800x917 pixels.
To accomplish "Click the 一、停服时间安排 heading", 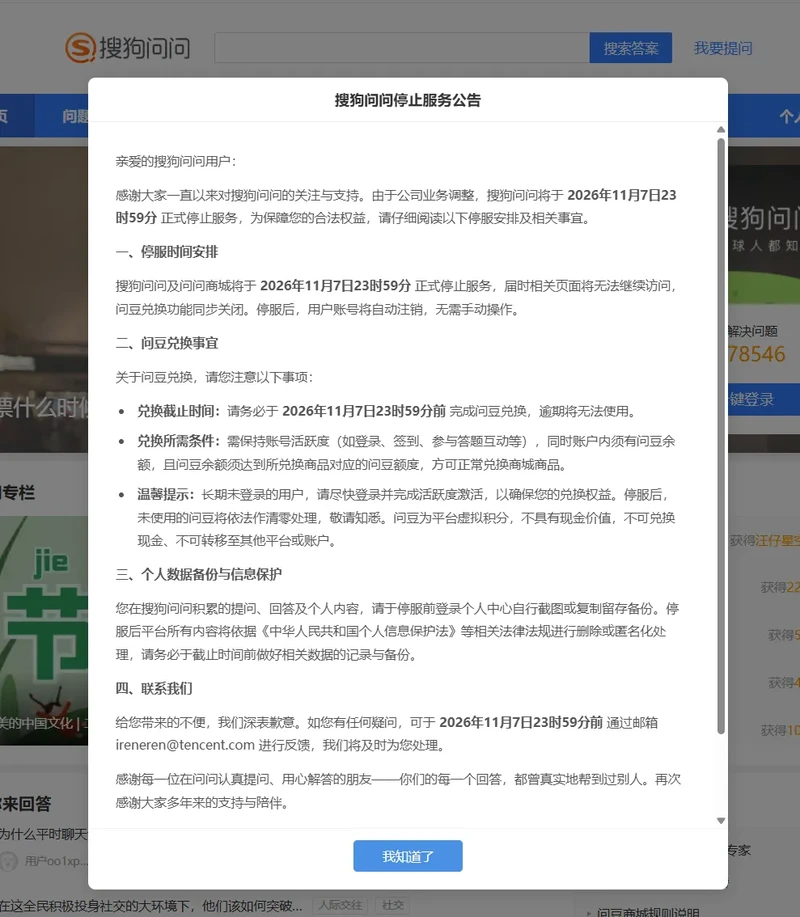I will 167,252.
